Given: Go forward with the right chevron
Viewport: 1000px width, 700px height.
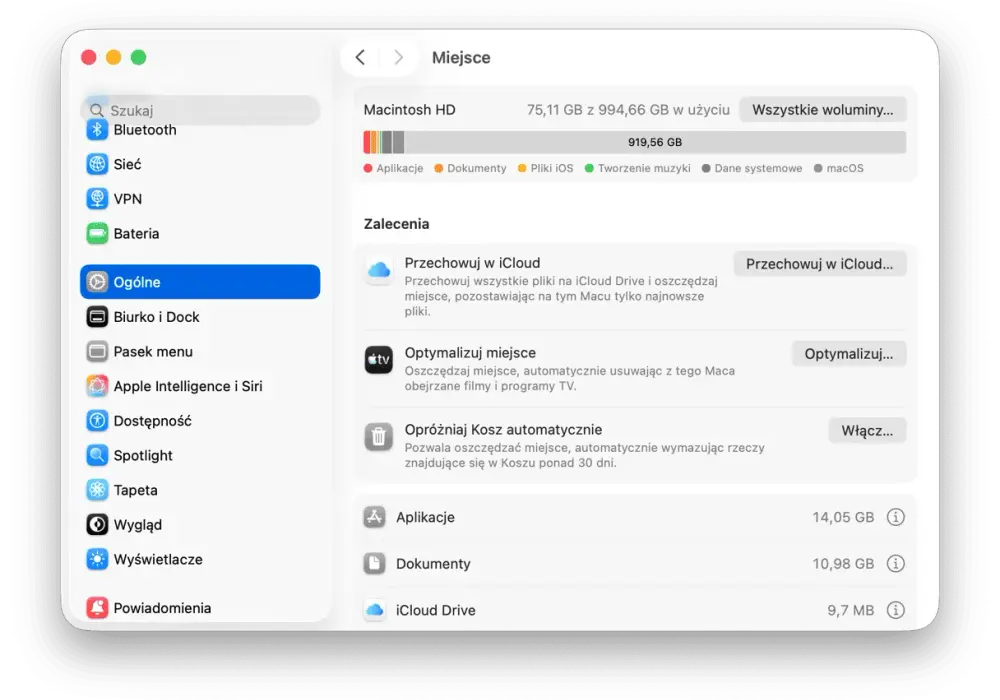Looking at the screenshot, I should pyautogui.click(x=399, y=57).
